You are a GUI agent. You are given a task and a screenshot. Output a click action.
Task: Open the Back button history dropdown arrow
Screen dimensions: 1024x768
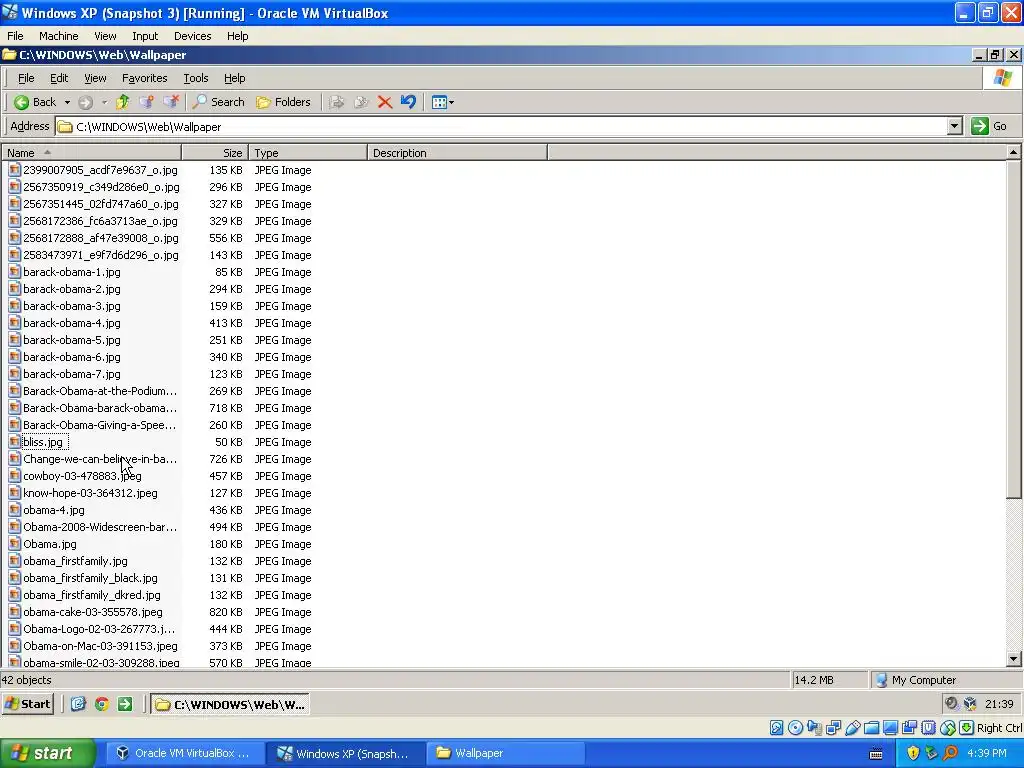pyautogui.click(x=67, y=103)
